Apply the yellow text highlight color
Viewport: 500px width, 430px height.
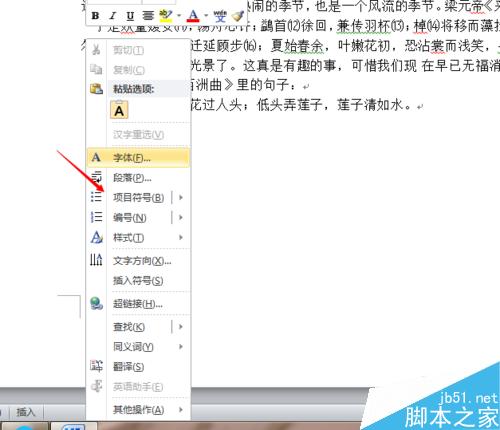click(166, 16)
